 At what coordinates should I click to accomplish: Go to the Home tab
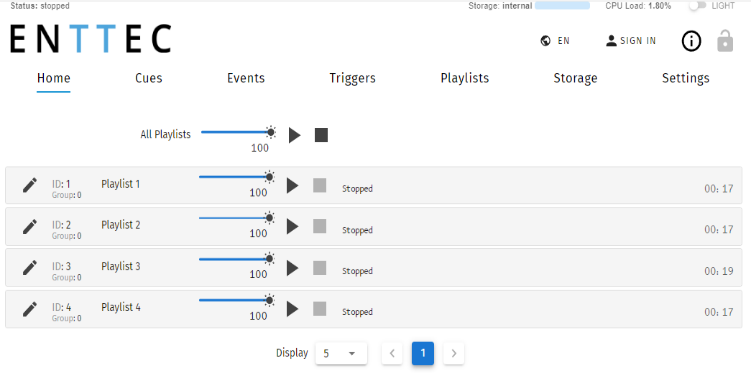tap(54, 78)
